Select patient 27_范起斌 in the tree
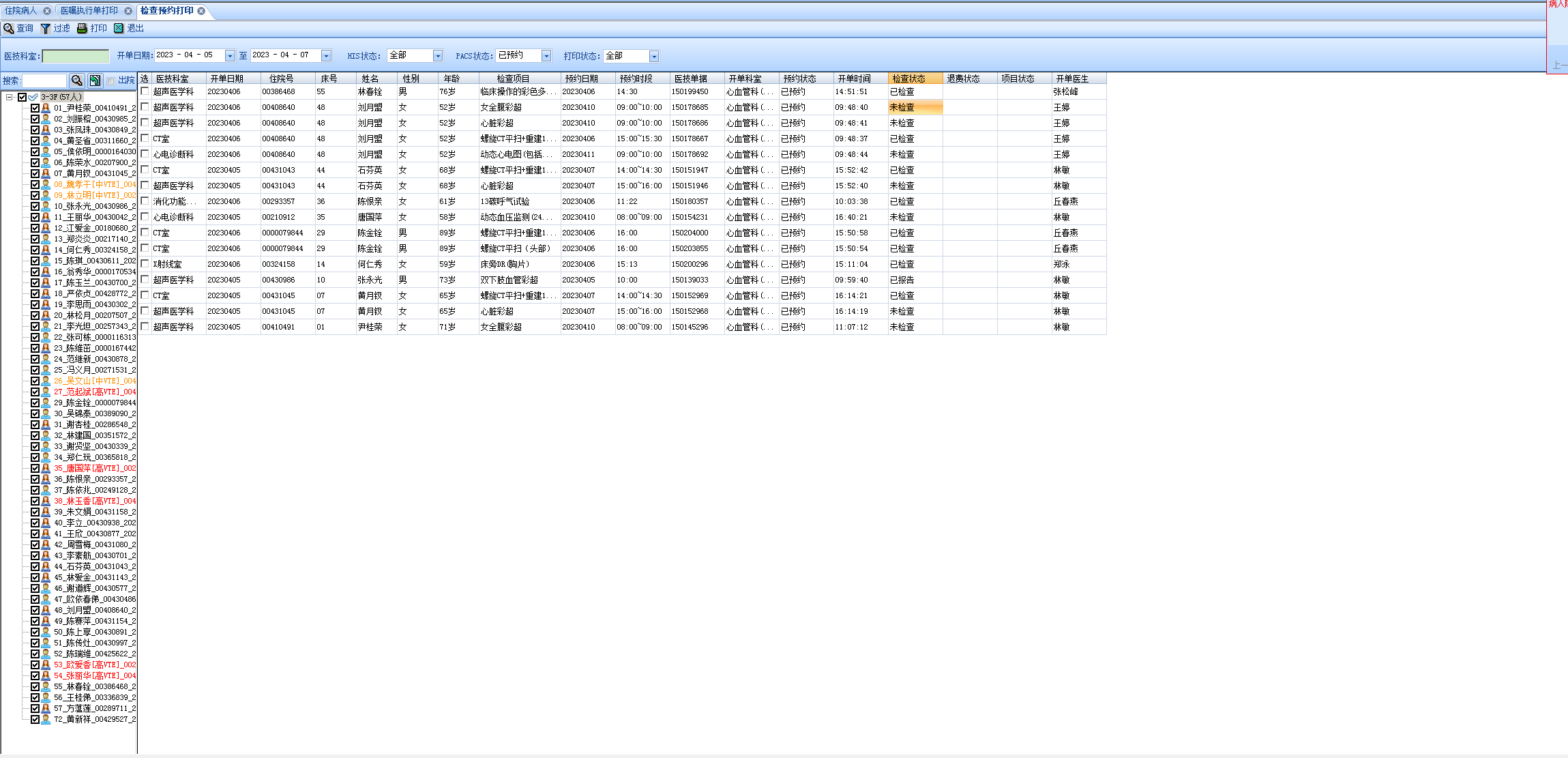Viewport: 1568px width, 758px height. 94,392
